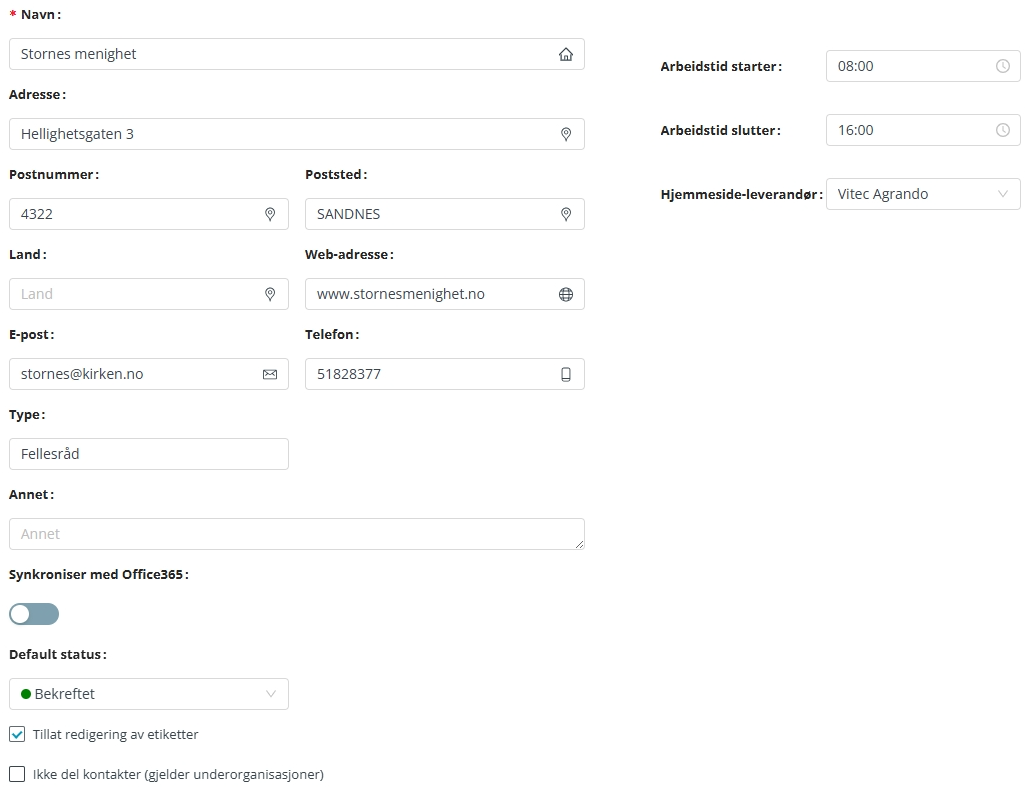
Task: Click the globe icon in Web-adresse field
Action: pos(566,294)
